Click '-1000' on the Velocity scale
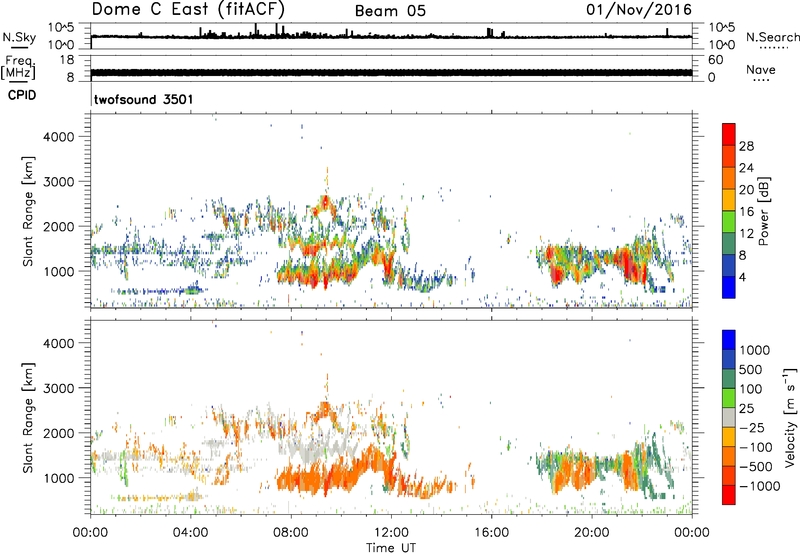 (759, 486)
